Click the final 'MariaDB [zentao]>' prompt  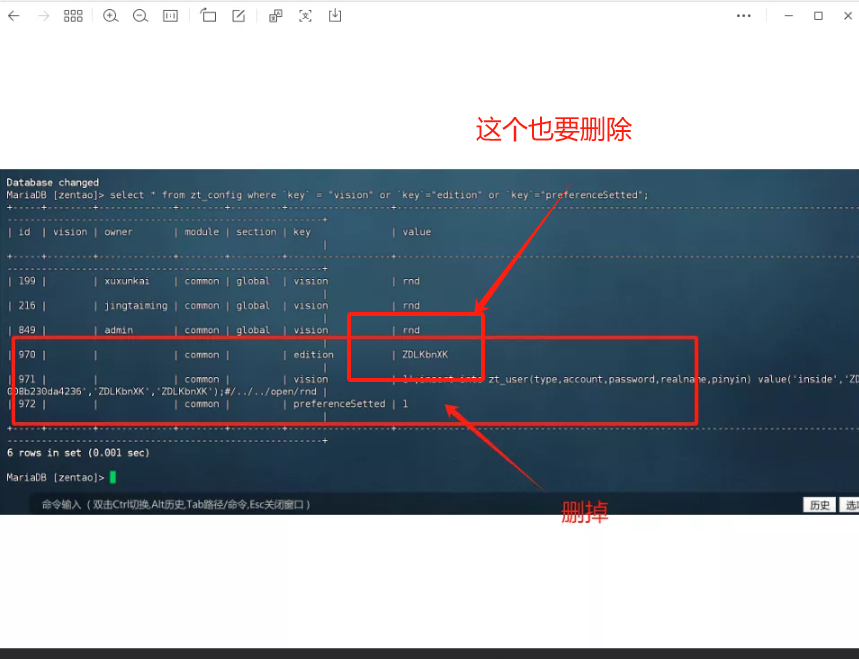(x=55, y=478)
